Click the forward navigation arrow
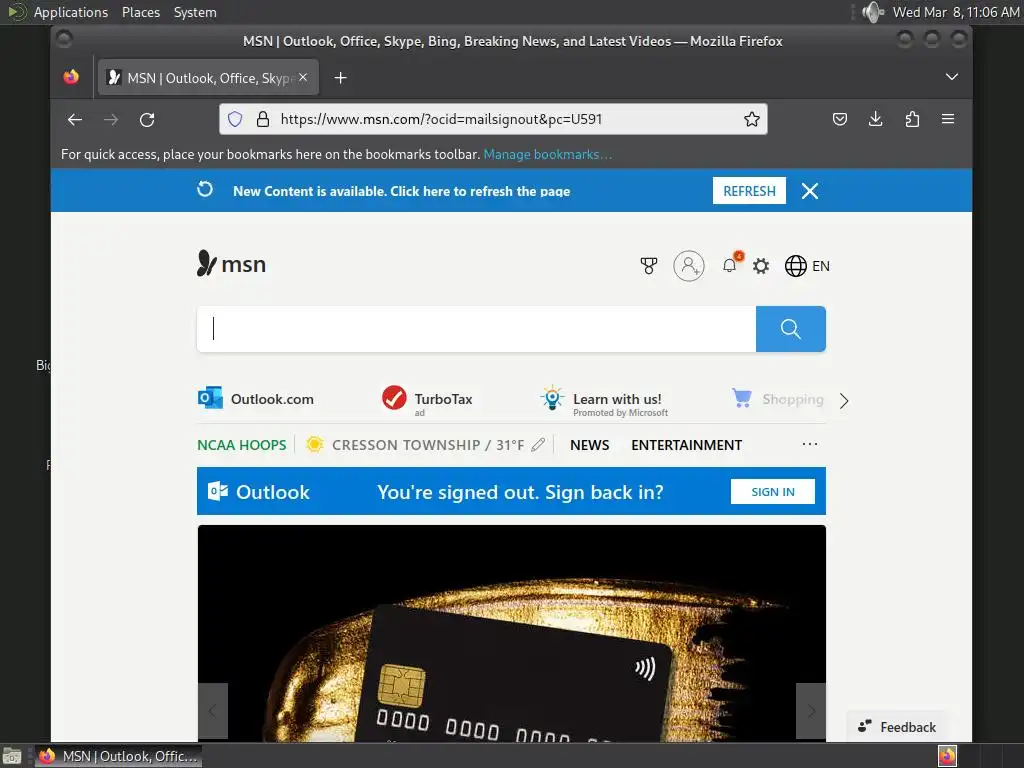Screen dimensions: 1024x768 (111, 120)
